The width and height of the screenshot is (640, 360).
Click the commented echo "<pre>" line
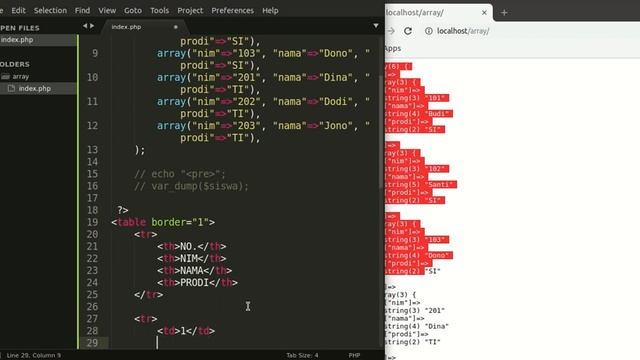tap(180, 174)
